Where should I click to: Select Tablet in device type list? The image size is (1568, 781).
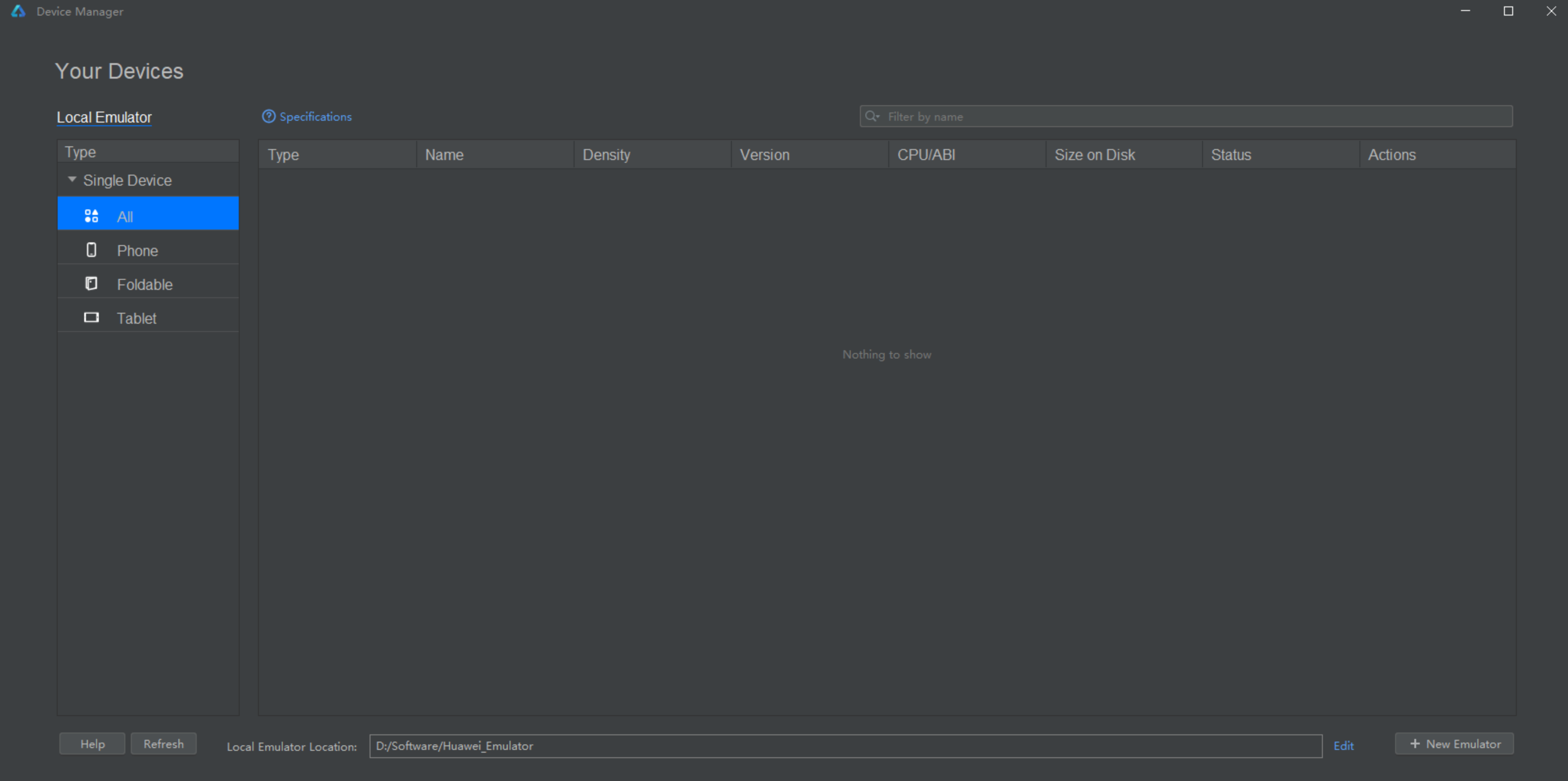click(137, 318)
